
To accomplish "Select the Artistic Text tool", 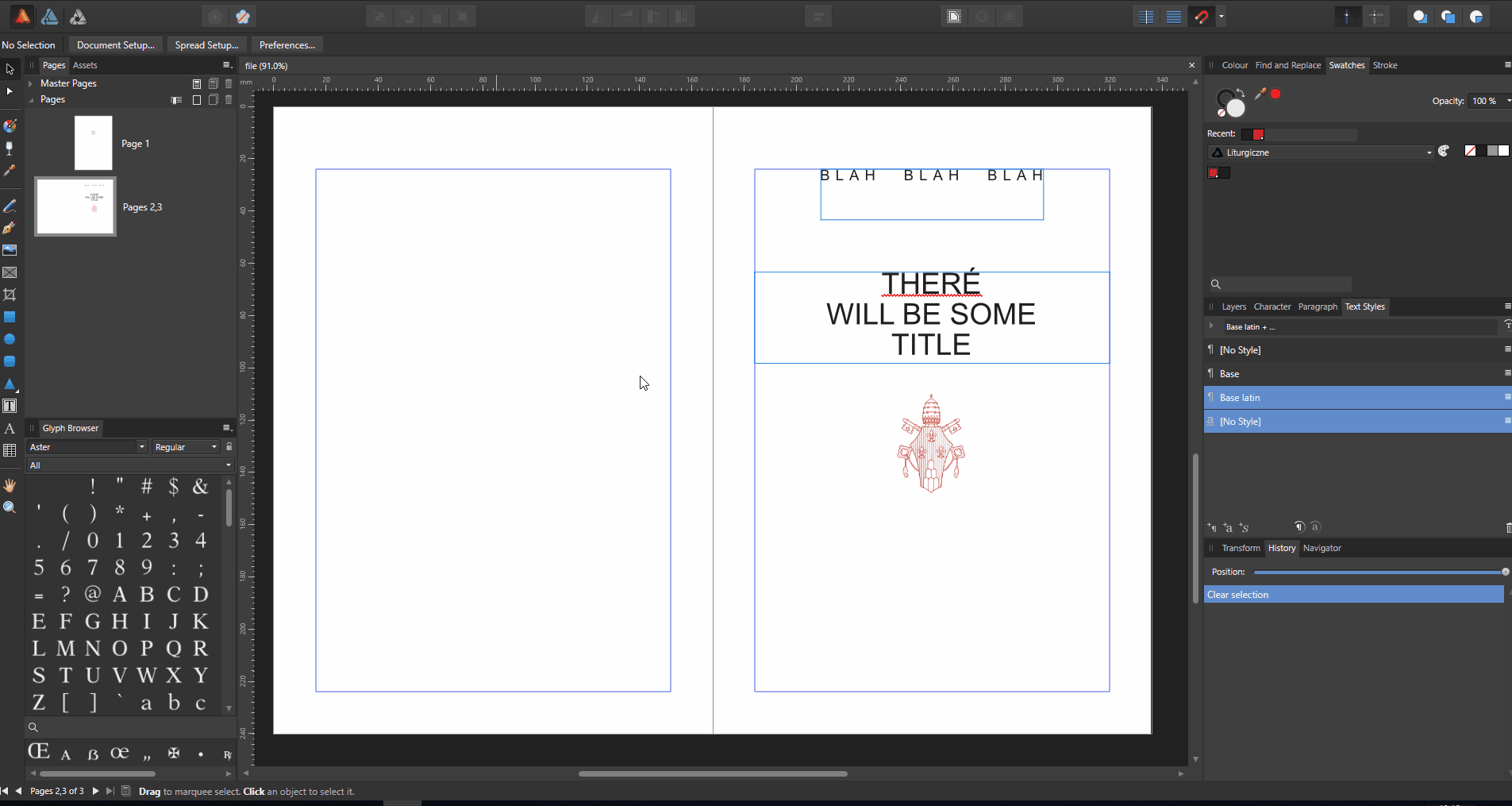I will tap(10, 428).
